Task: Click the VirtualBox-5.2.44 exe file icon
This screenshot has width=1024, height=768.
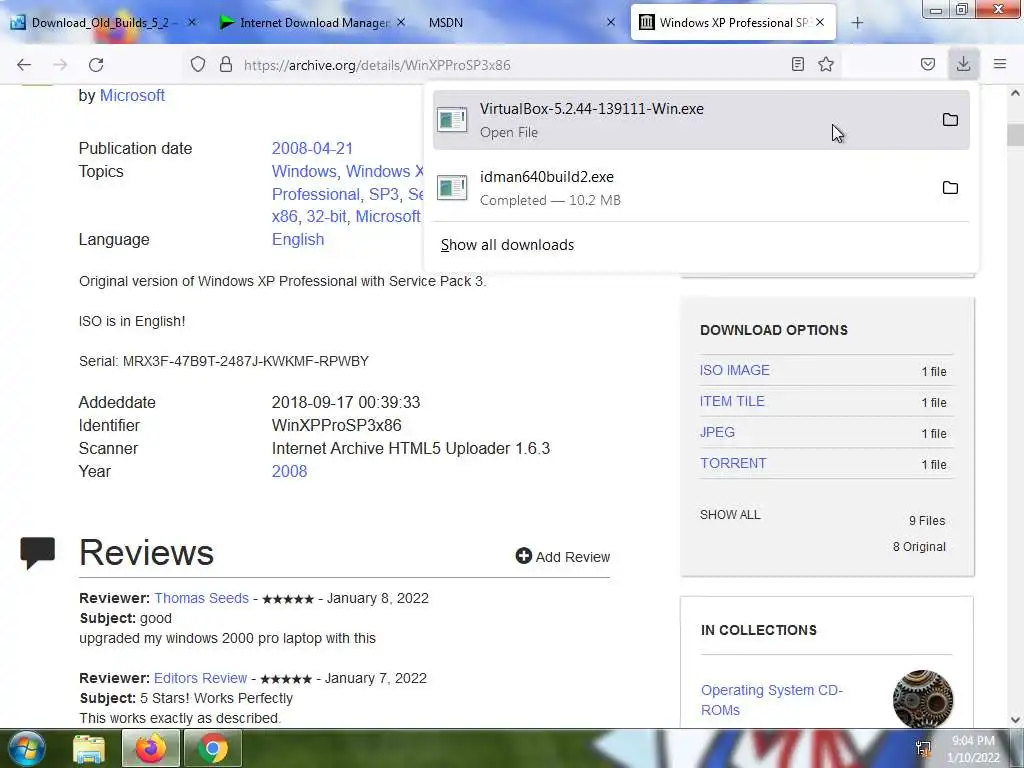Action: [x=452, y=120]
